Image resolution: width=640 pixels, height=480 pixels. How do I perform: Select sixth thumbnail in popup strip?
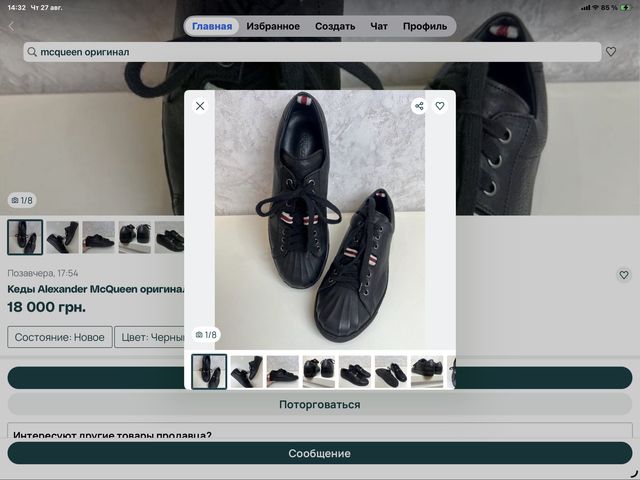391,371
